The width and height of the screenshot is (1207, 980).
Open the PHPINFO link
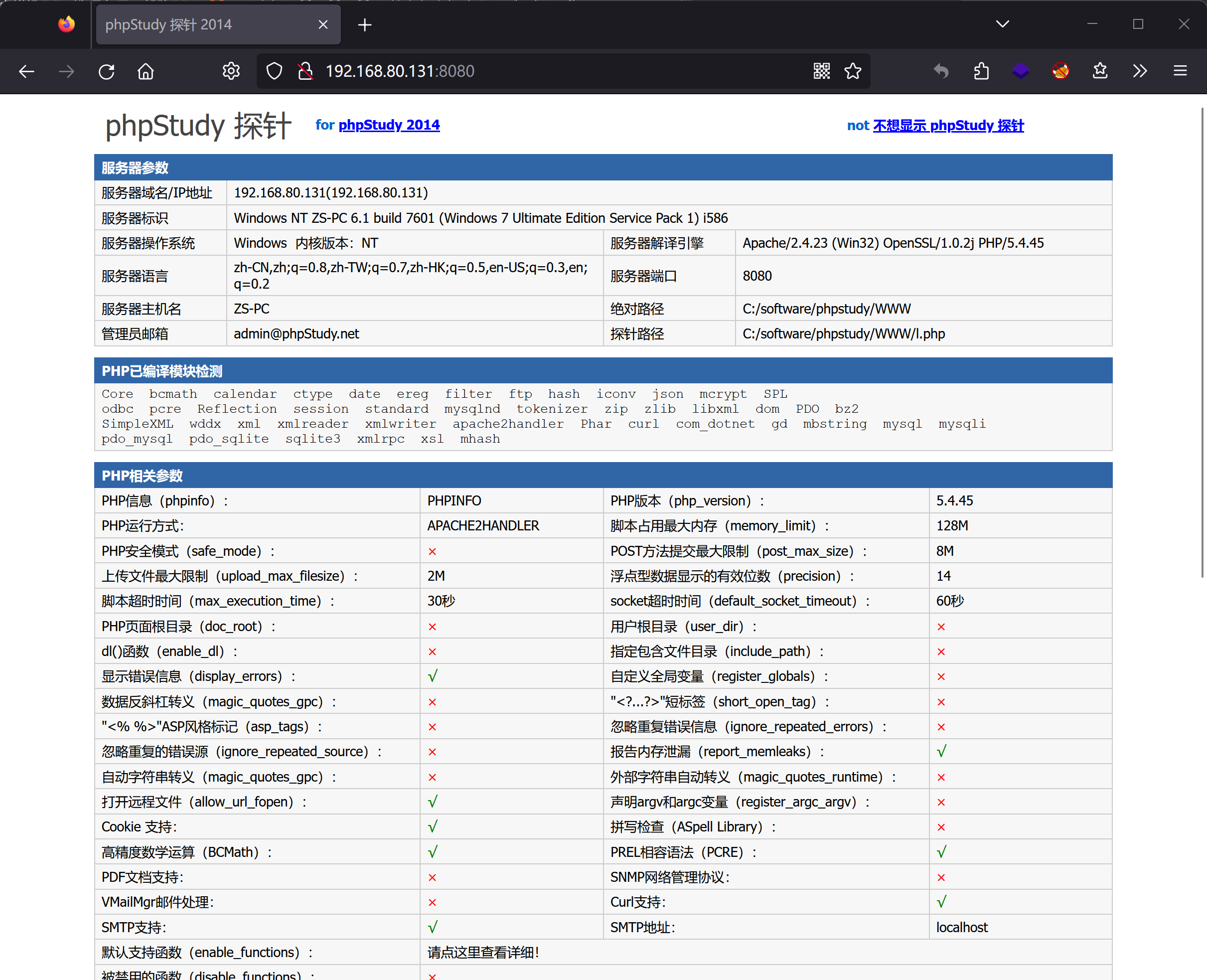(x=453, y=501)
